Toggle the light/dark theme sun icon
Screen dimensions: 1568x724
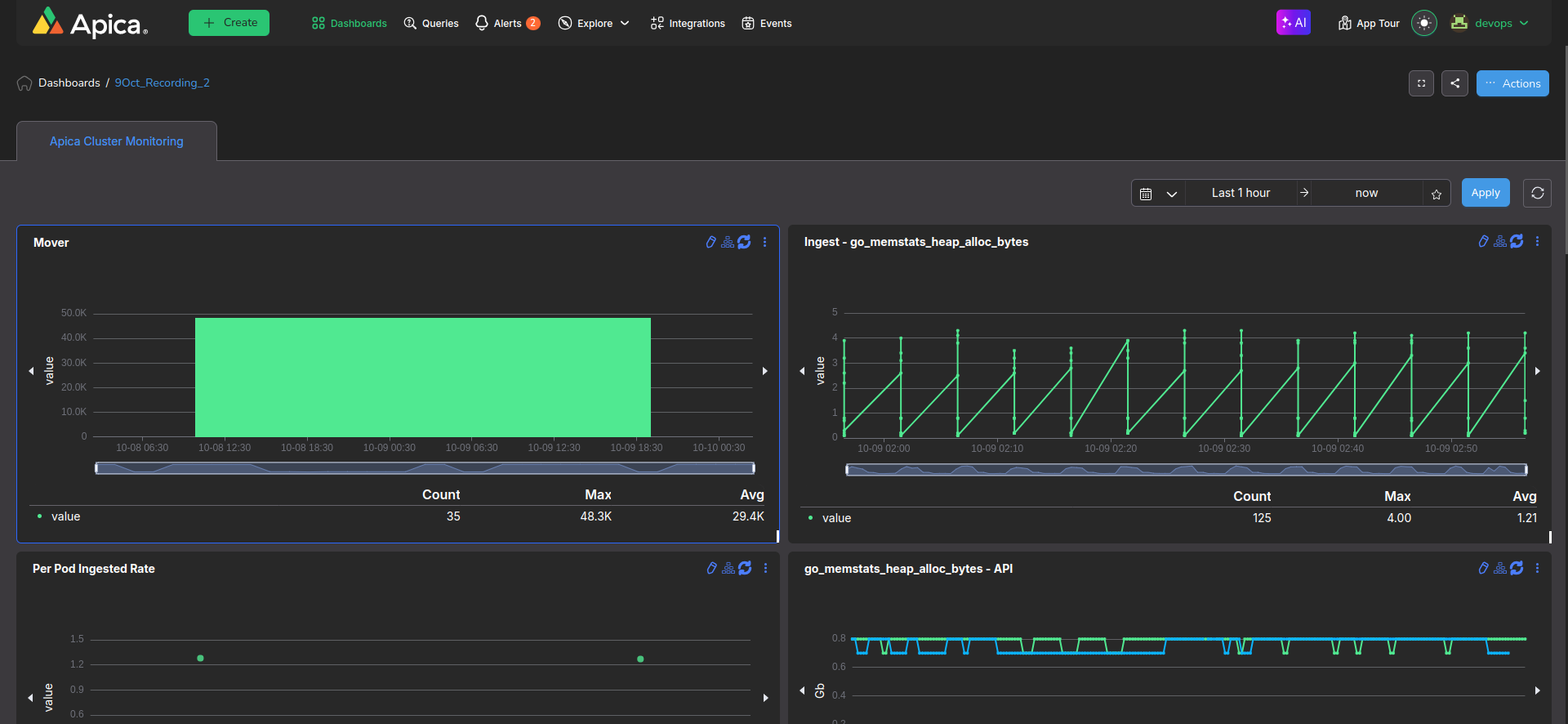(1423, 23)
